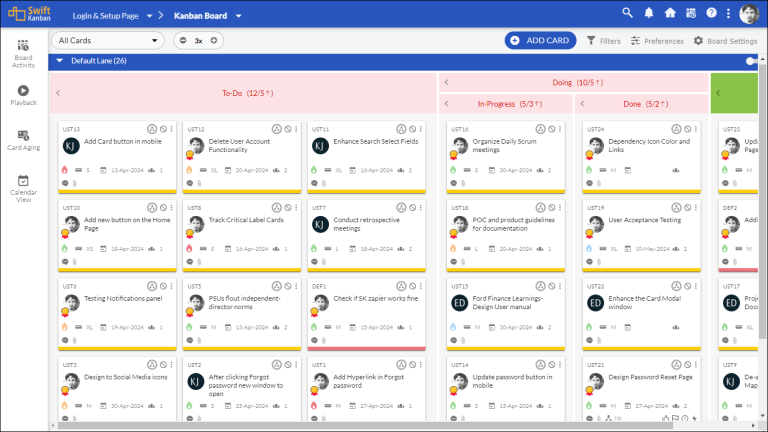Toggle the Default Lane switch on right
This screenshot has height=432, width=768.
pos(751,61)
